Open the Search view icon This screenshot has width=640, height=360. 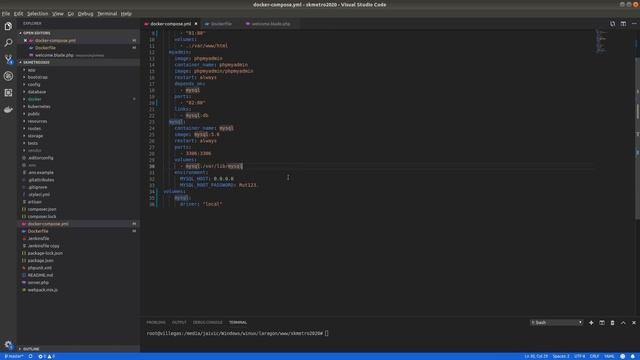[8, 42]
